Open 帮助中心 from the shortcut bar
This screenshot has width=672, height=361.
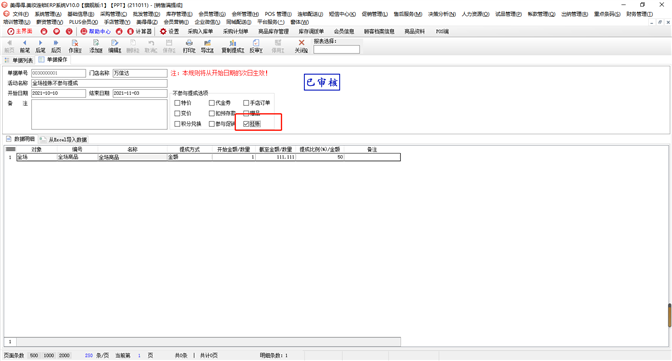click(x=96, y=31)
